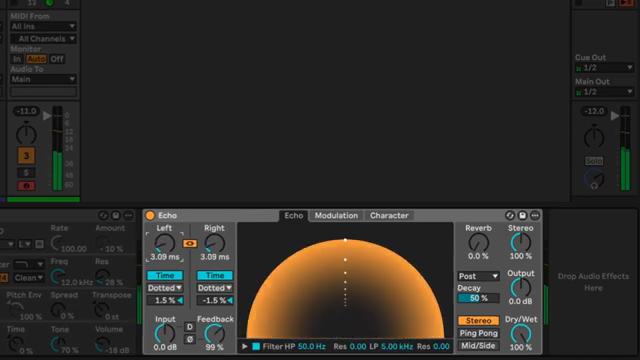Switch to the Echo tab
Viewport: 640px width, 360px height.
click(x=294, y=216)
